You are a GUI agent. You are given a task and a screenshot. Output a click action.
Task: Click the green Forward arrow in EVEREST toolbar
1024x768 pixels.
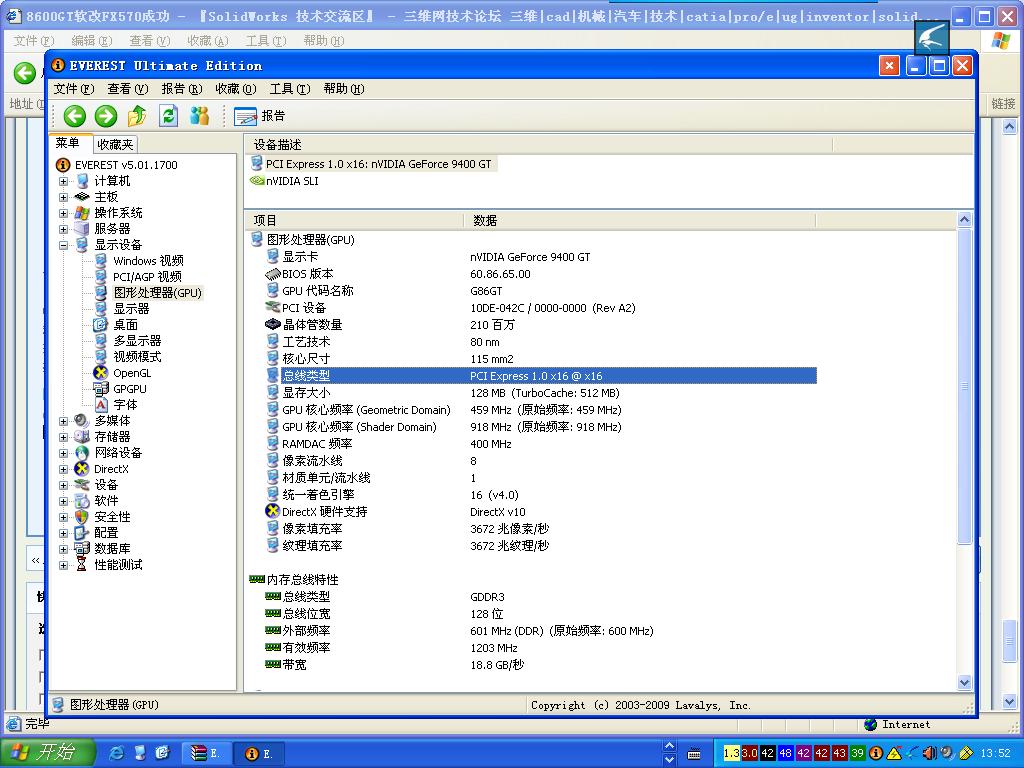click(x=105, y=116)
